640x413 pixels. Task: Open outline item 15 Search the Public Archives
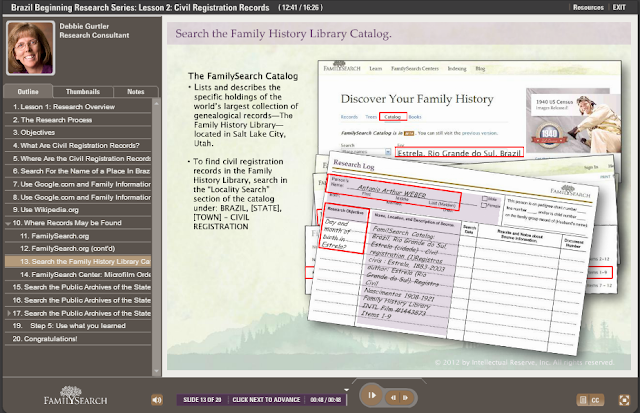78,287
